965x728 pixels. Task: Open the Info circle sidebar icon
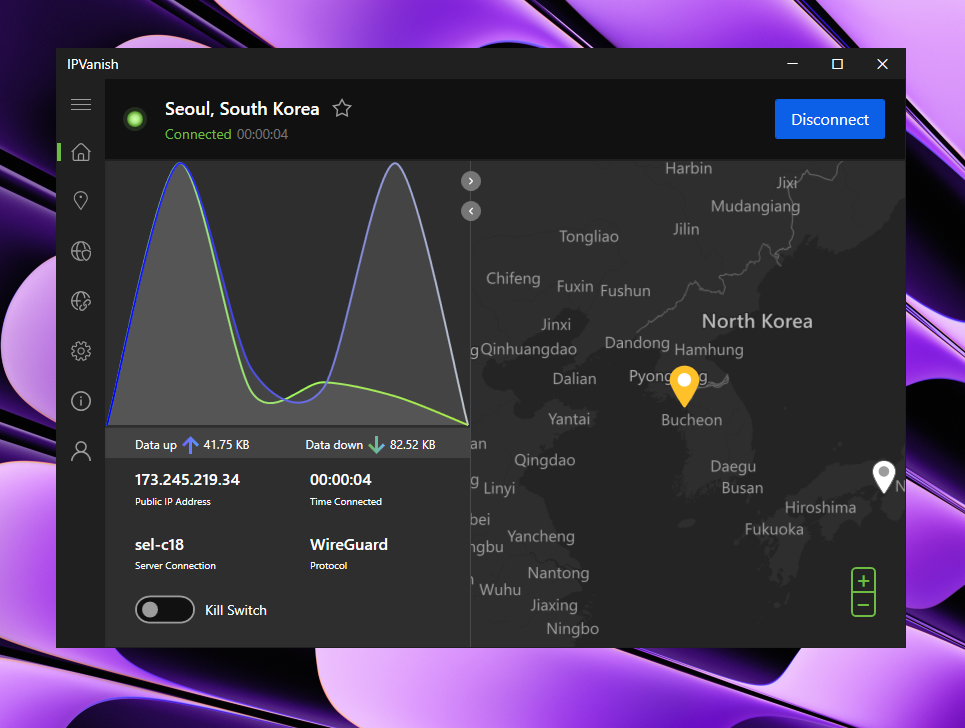(x=81, y=401)
